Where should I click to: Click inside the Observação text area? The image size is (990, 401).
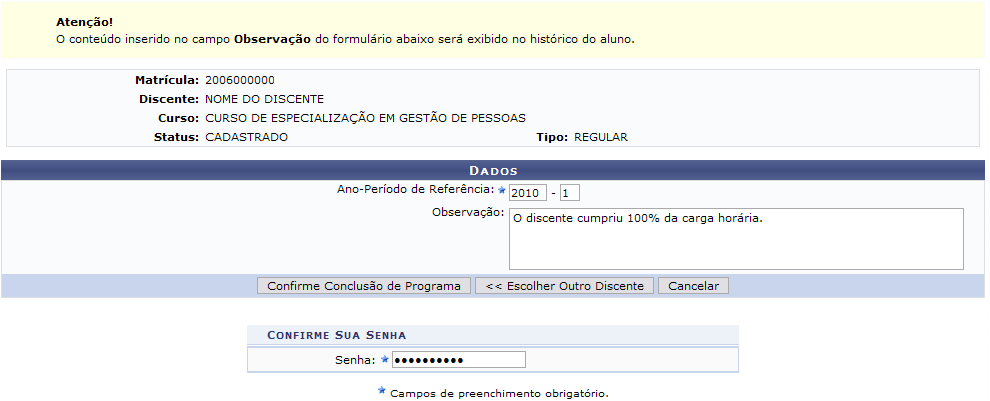pyautogui.click(x=735, y=239)
